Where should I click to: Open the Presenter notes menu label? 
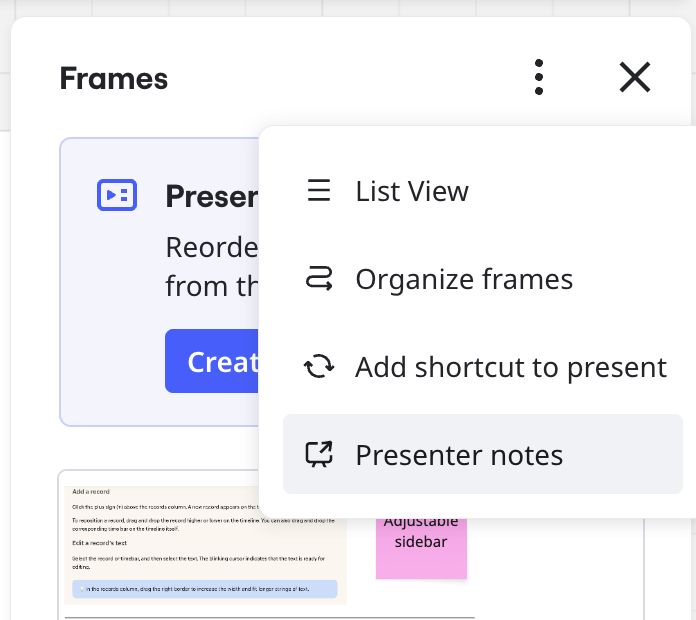click(459, 455)
